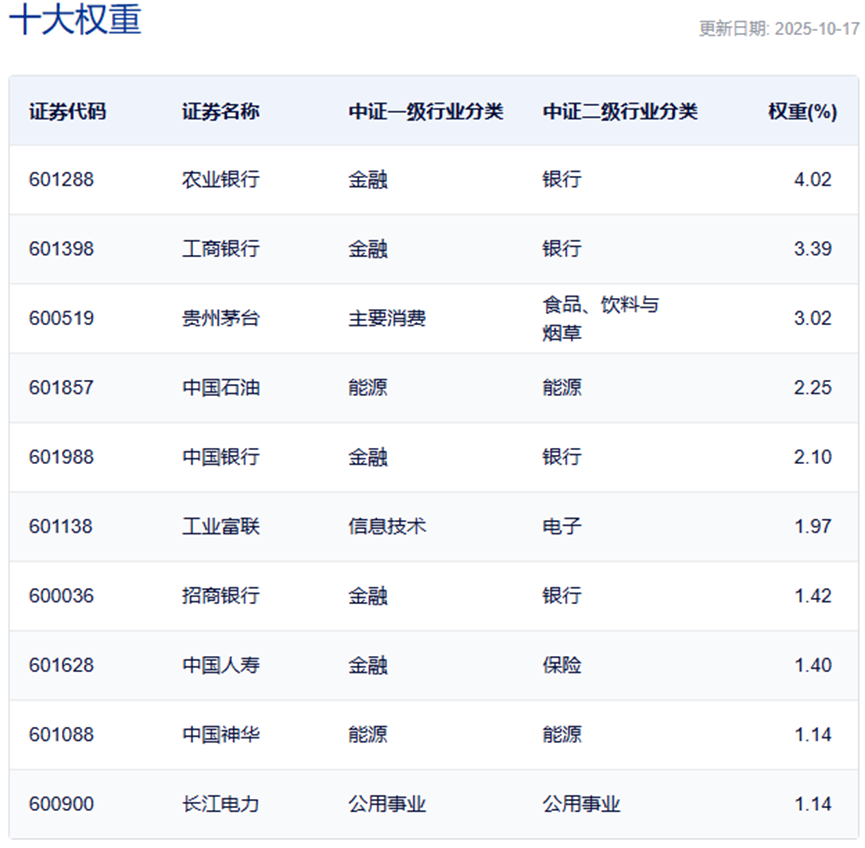Viewport: 865px width, 848px height.
Task: Click the 信息技术 industry cell
Action: pos(387,527)
